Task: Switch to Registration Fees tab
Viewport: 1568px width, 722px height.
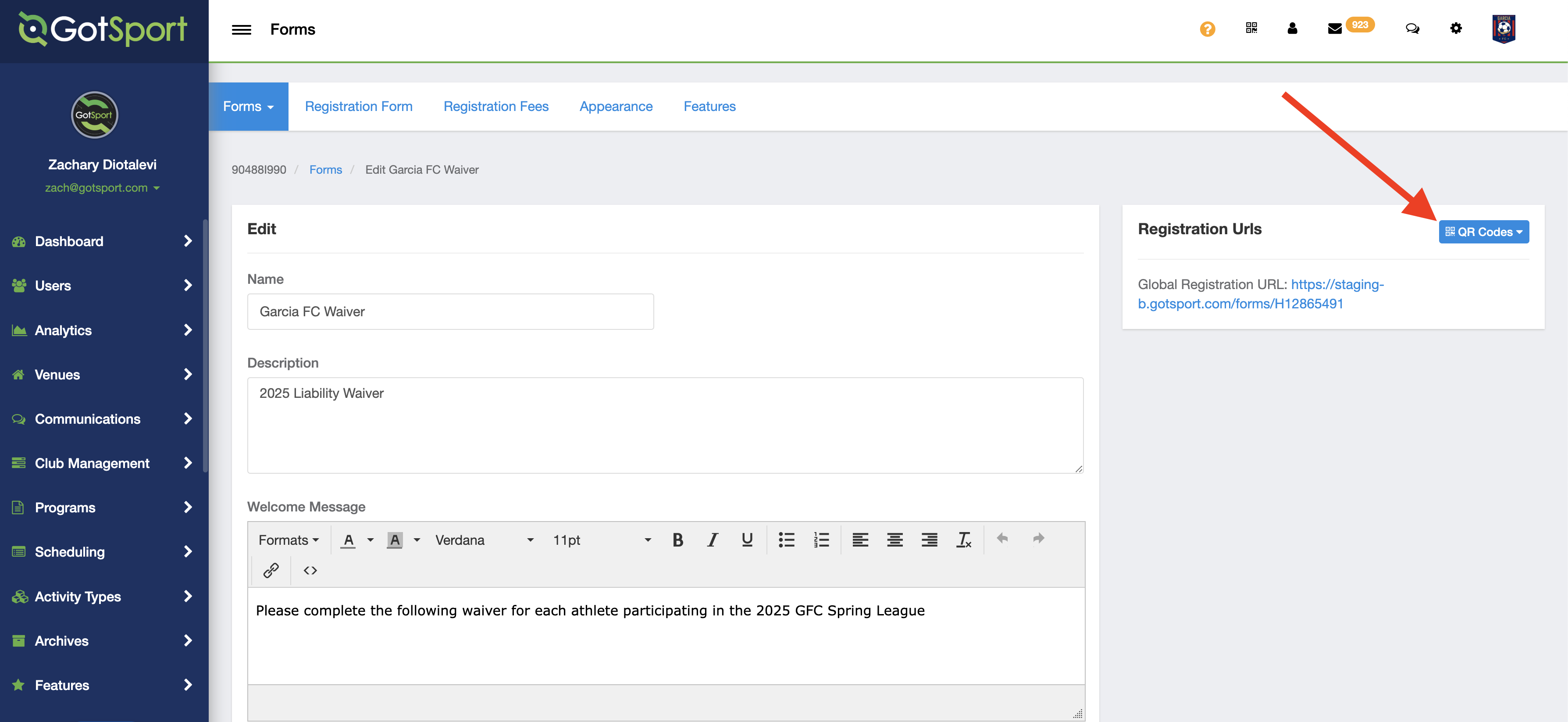Action: tap(495, 107)
